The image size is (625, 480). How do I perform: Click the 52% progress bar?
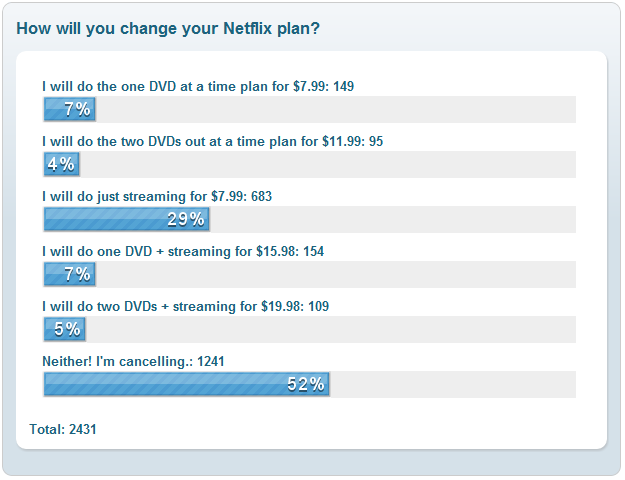coord(187,384)
